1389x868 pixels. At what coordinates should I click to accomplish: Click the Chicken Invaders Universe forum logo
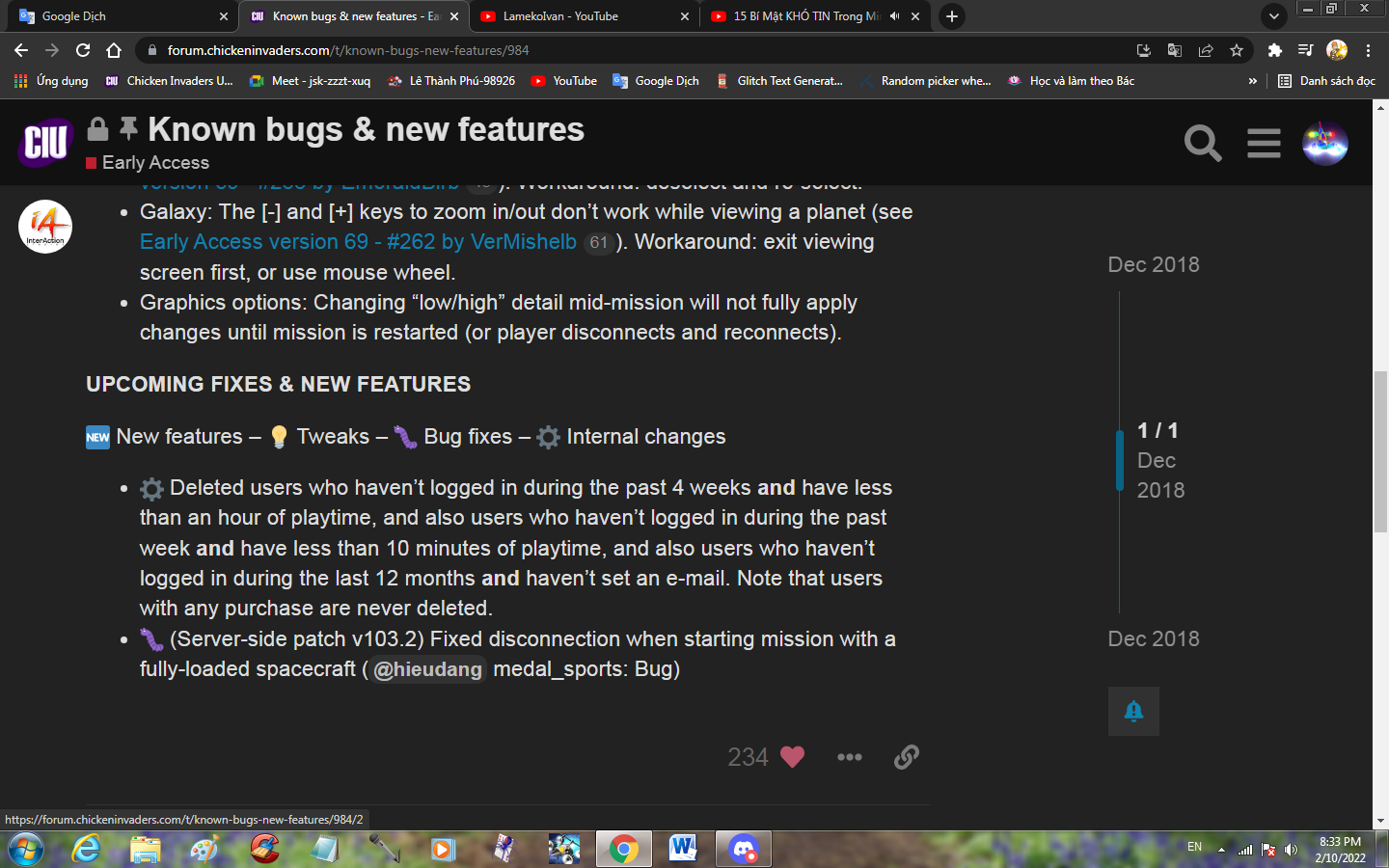pos(45,143)
